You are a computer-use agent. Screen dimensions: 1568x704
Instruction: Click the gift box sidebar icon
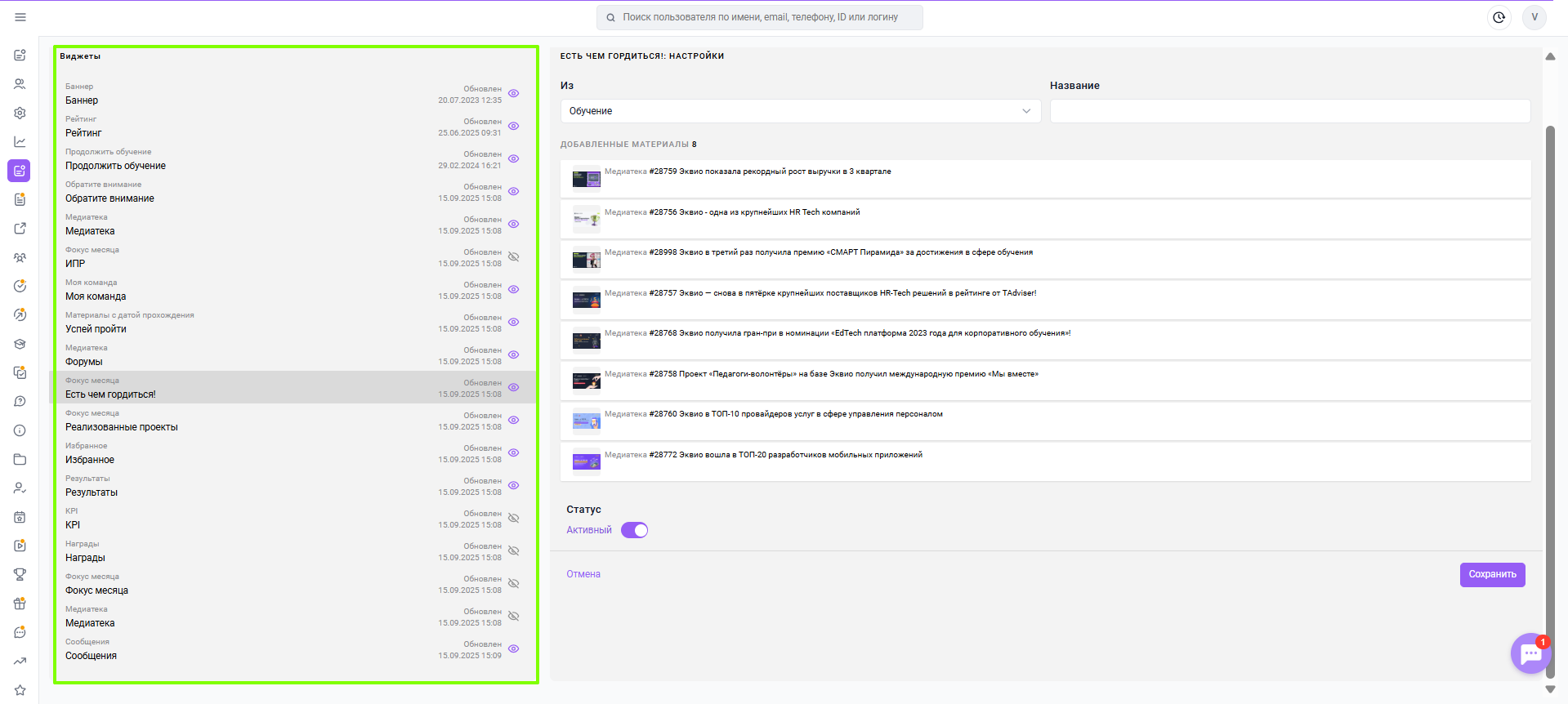[x=20, y=604]
